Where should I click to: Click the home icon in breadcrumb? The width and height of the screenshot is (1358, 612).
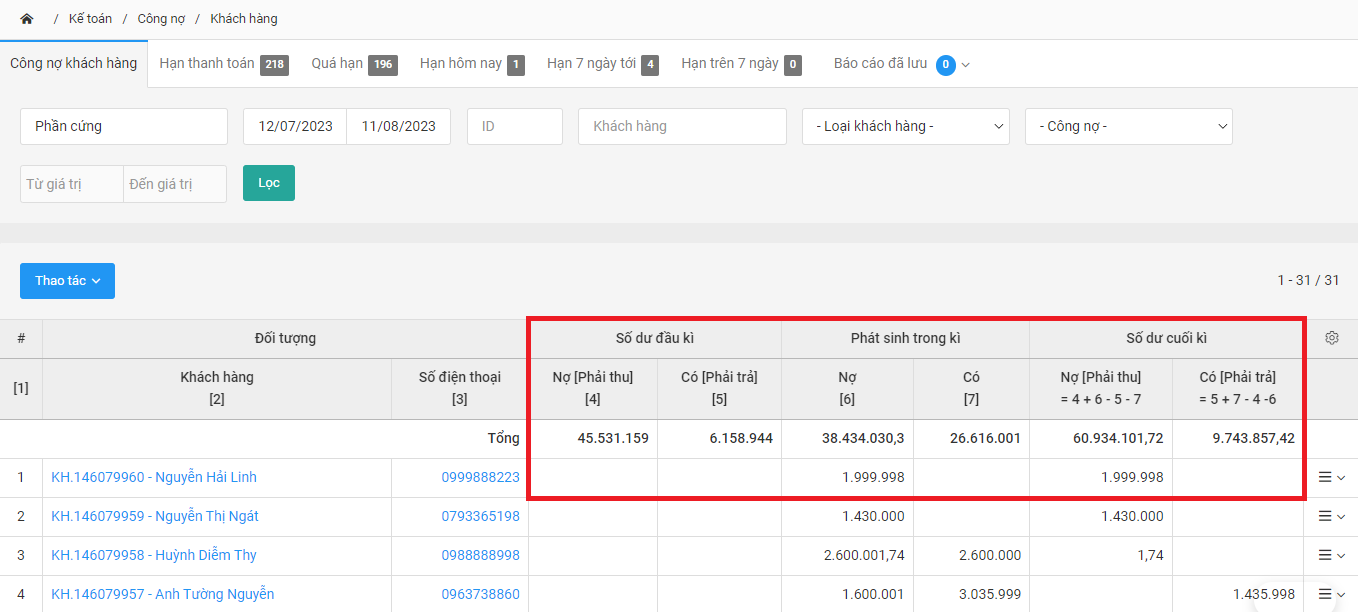click(27, 19)
